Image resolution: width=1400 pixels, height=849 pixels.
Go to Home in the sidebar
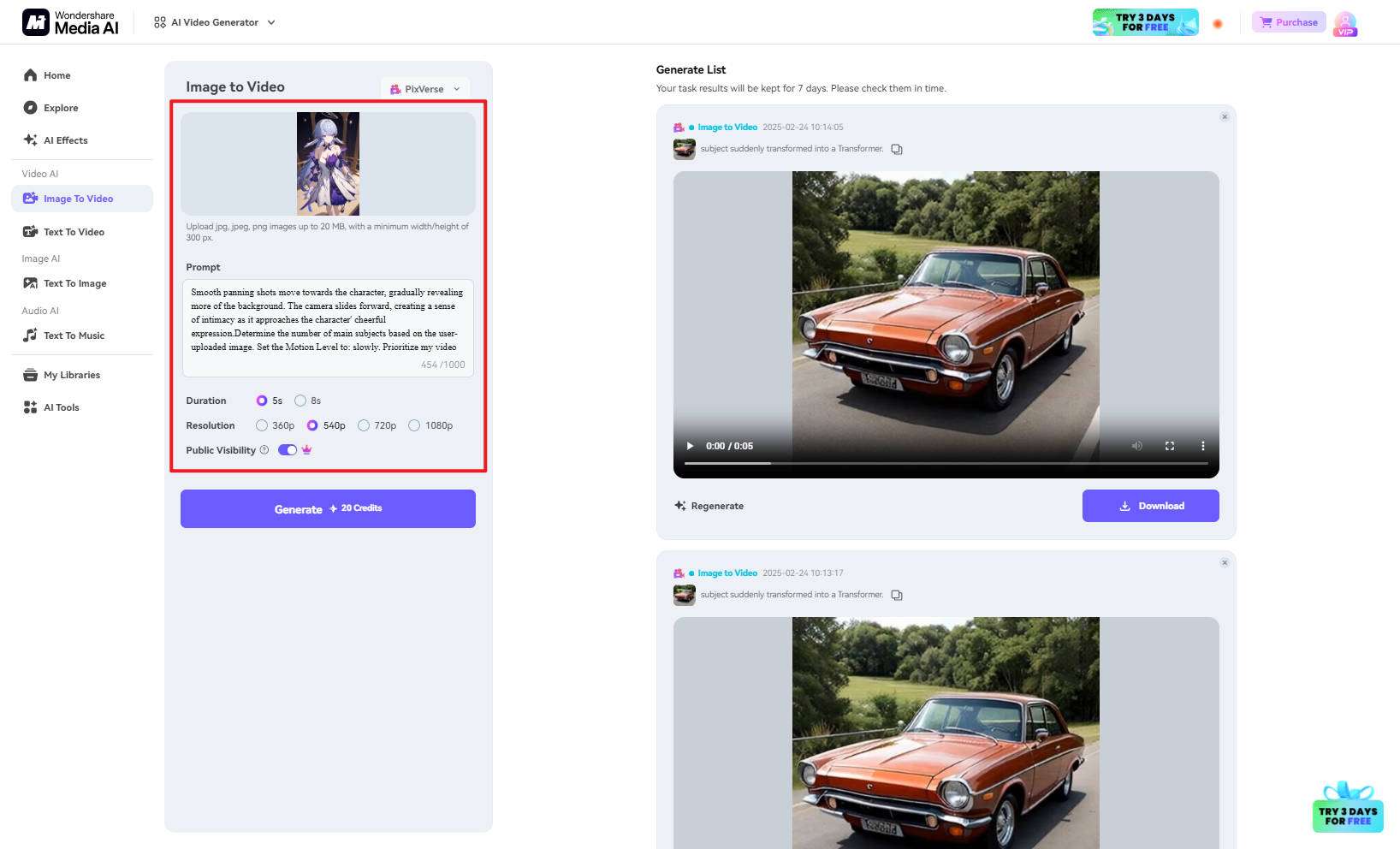82,75
